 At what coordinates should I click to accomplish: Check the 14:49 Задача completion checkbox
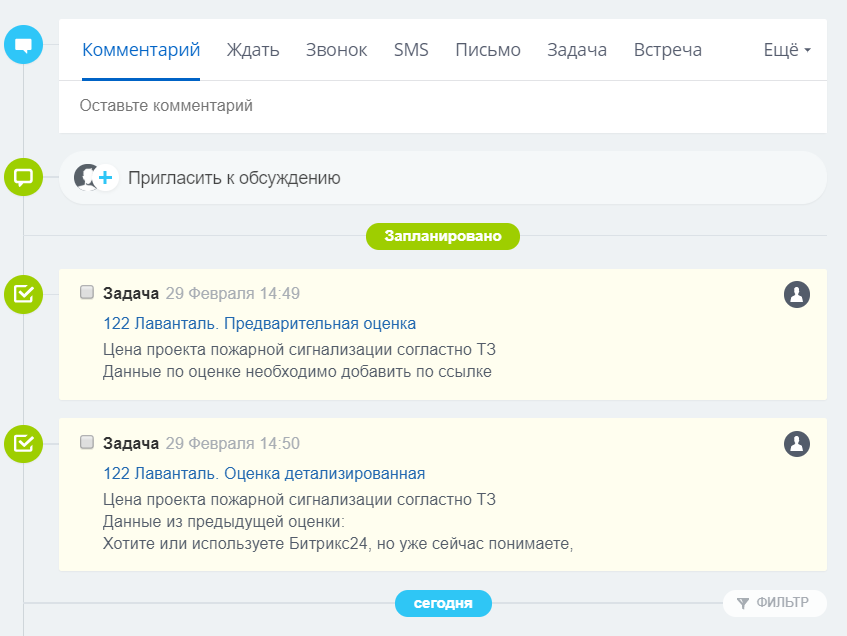(x=87, y=293)
